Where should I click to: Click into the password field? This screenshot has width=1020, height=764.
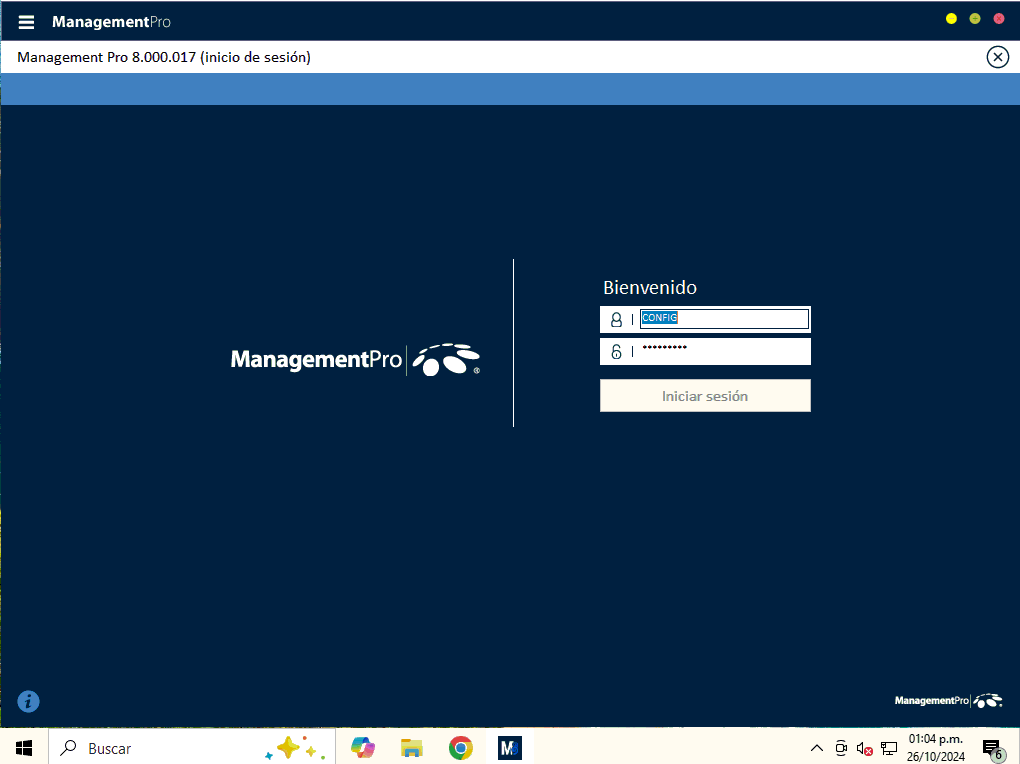tap(723, 351)
